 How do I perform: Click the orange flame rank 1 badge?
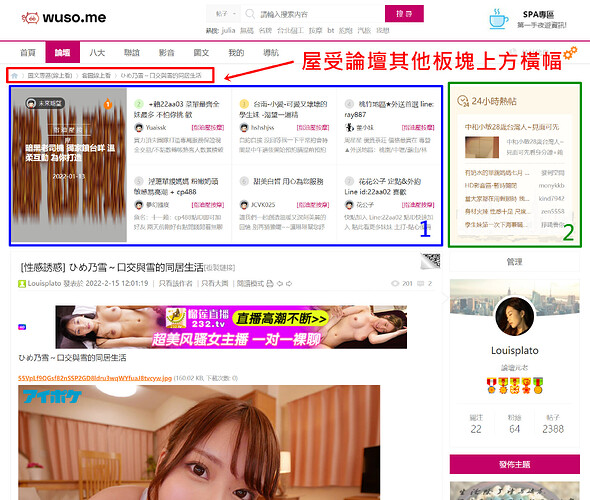click(x=108, y=103)
